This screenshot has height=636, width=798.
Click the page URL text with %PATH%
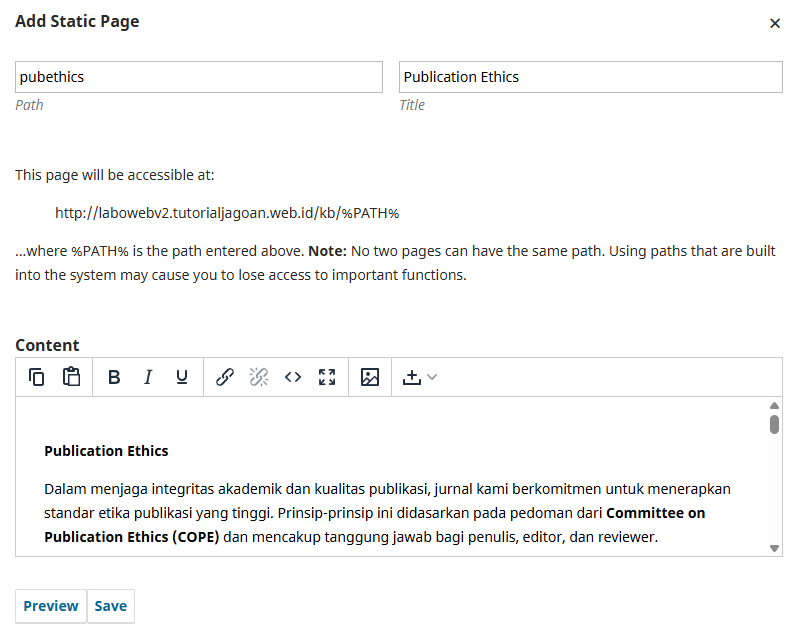coord(227,213)
